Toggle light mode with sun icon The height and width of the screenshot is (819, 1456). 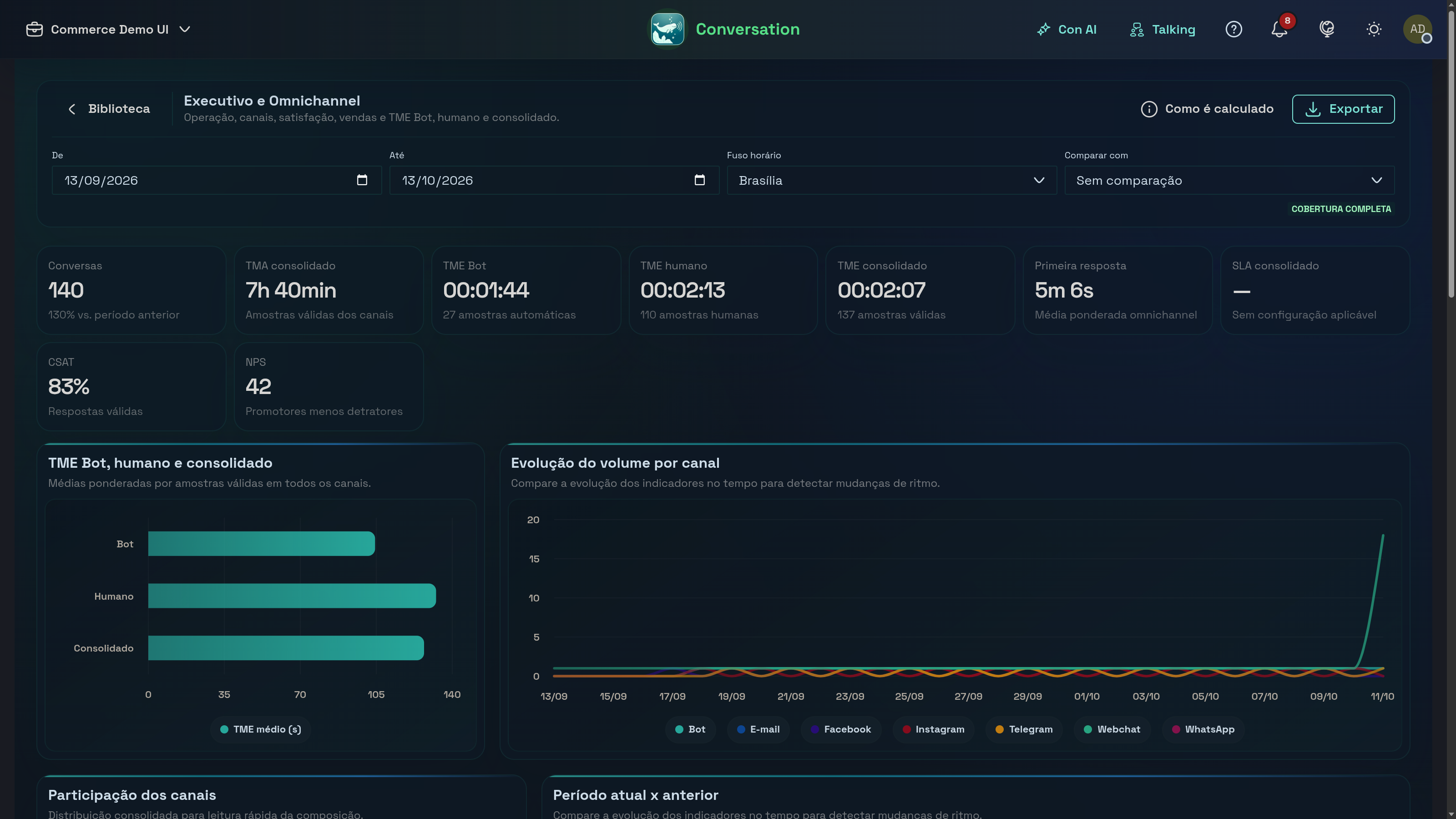coord(1374,30)
